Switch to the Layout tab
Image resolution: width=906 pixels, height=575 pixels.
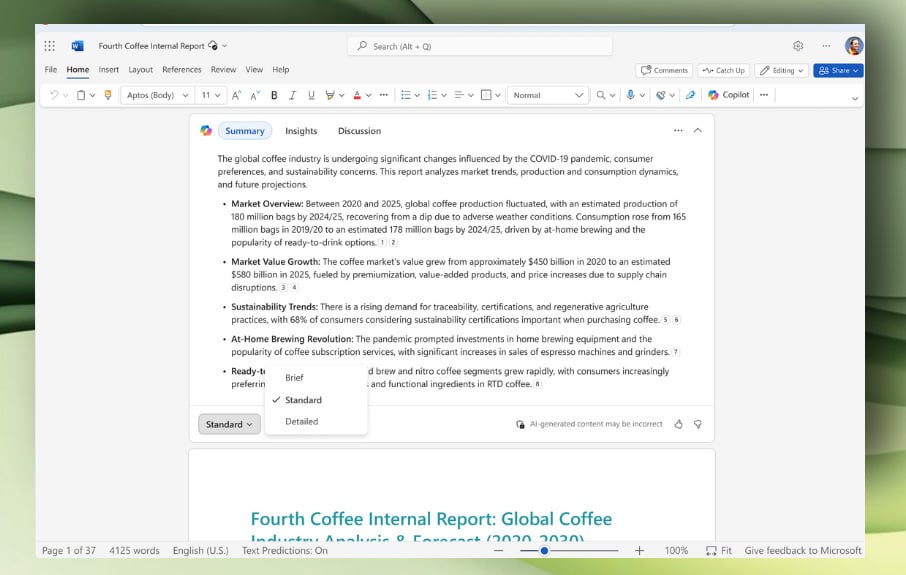(140, 69)
